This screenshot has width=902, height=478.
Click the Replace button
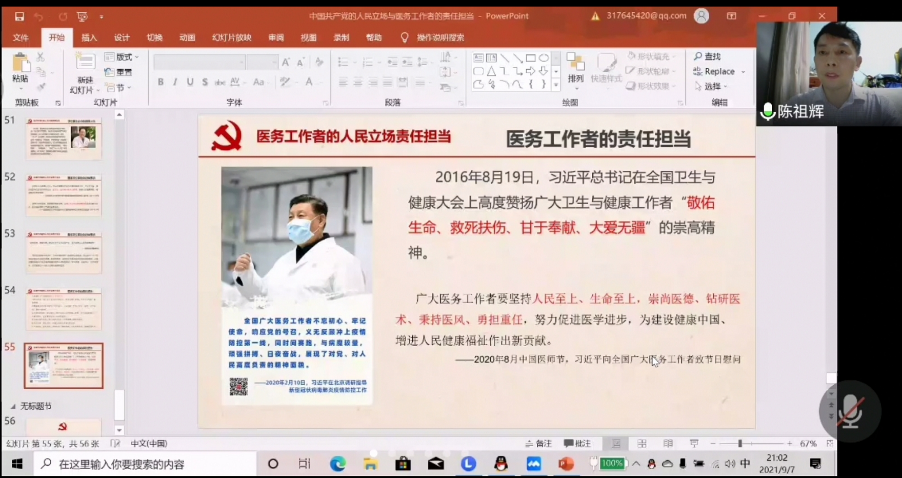point(714,72)
